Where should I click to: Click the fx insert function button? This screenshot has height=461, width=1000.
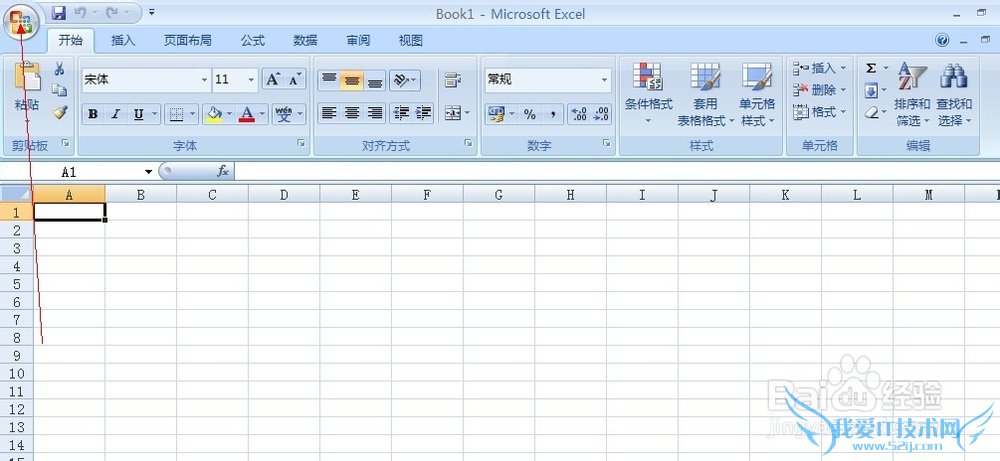[x=223, y=171]
